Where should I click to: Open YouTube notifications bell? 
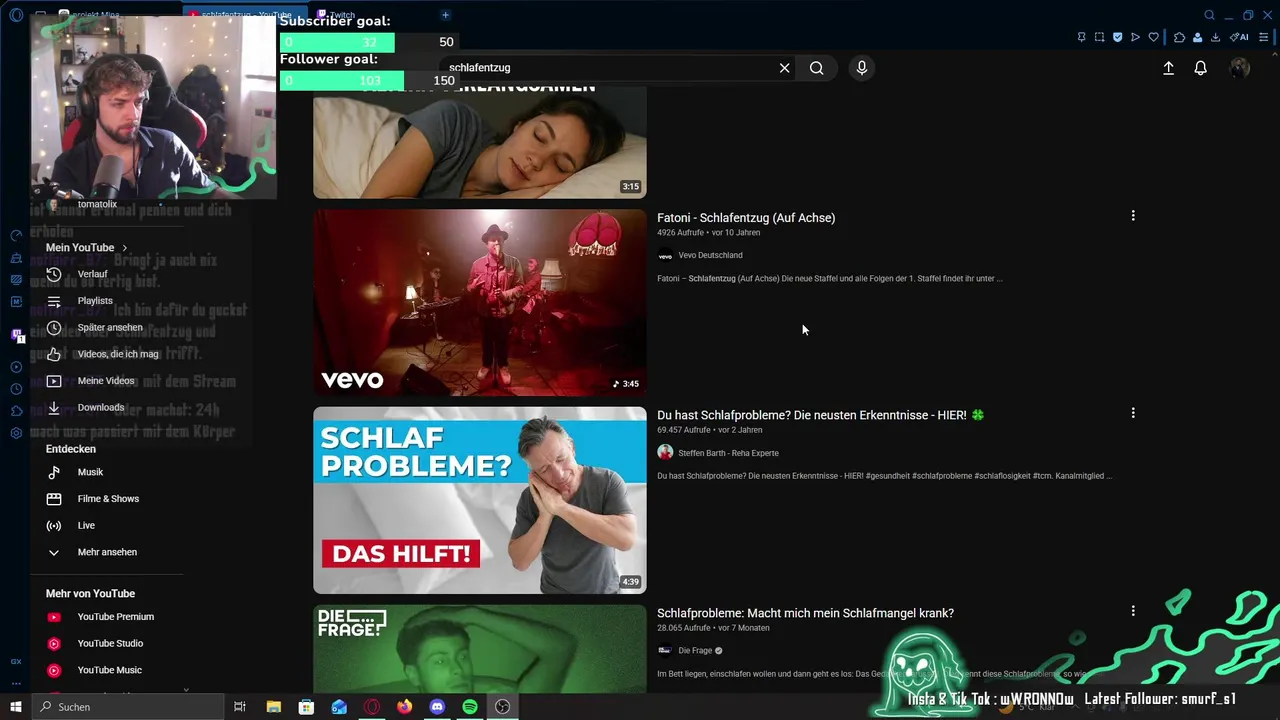click(x=1201, y=68)
